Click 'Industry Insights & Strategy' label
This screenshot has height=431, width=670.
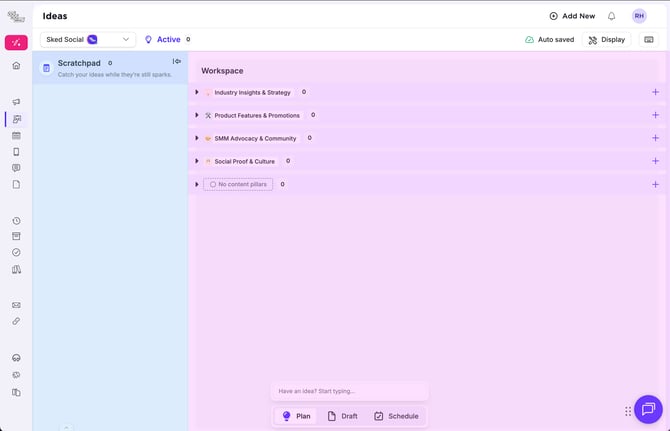252,93
